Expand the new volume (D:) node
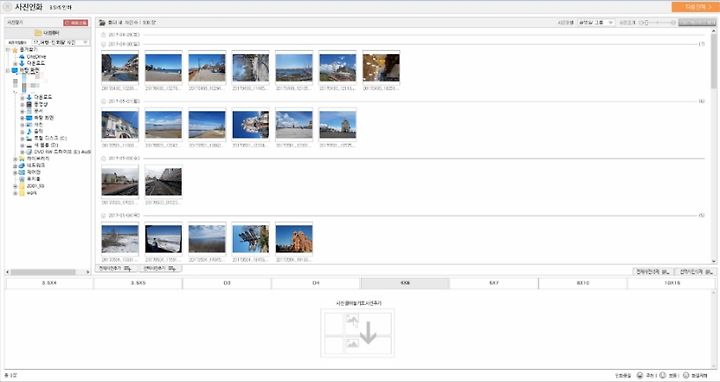Image resolution: width=720 pixels, height=382 pixels. point(22,145)
